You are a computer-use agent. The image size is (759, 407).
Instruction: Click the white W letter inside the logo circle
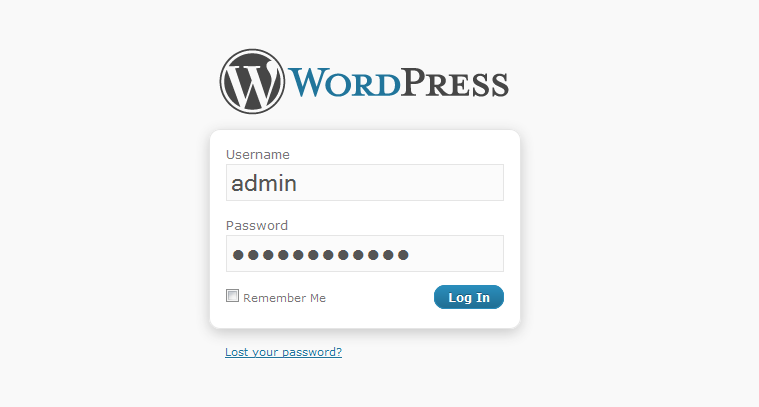(252, 84)
